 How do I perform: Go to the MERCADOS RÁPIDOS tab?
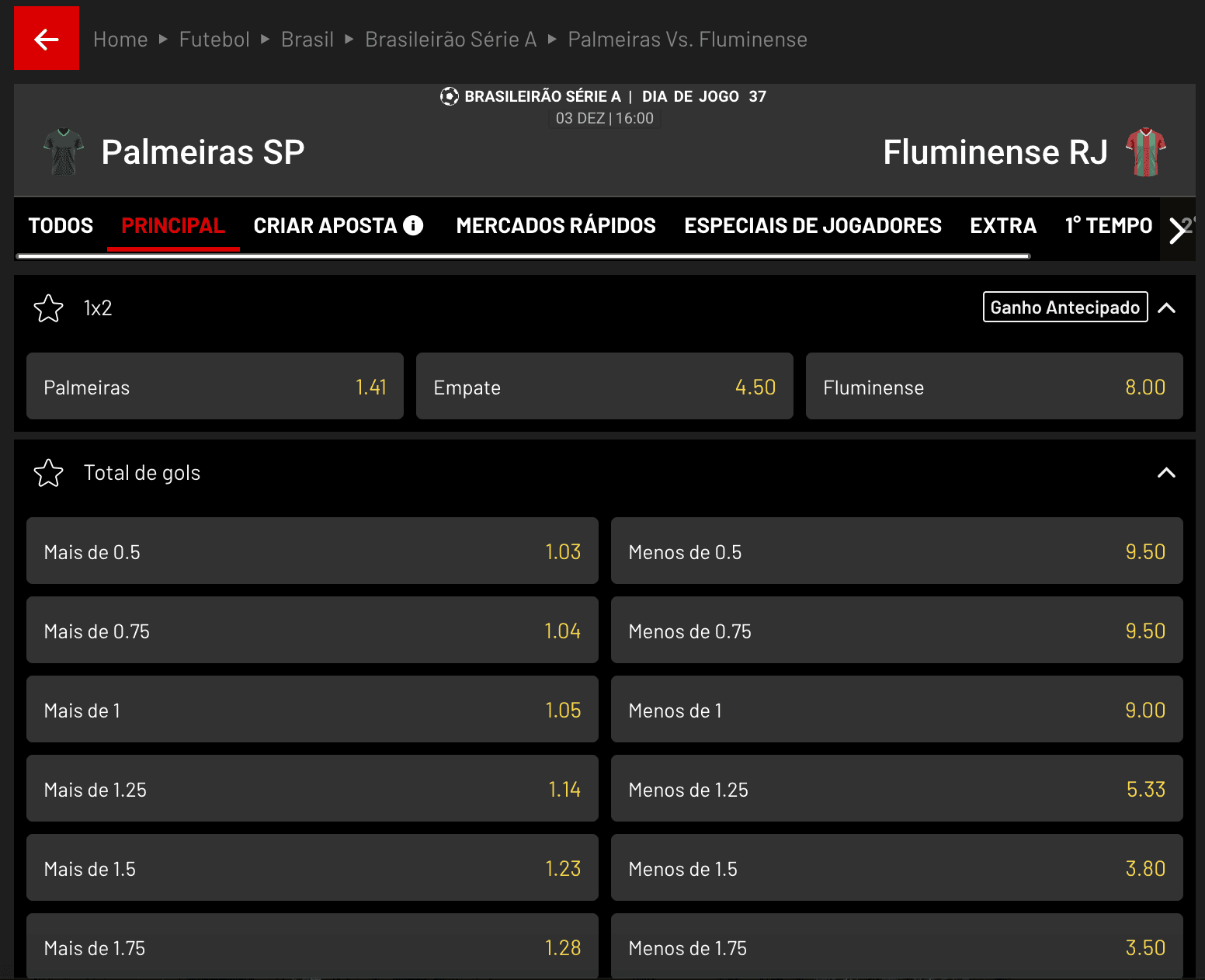tap(556, 225)
